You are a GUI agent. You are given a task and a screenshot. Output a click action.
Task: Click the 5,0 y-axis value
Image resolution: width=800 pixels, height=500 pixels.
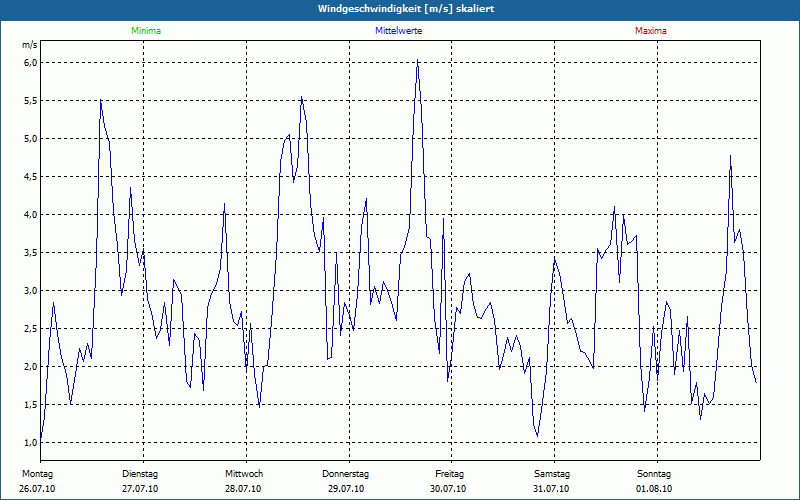(x=31, y=139)
